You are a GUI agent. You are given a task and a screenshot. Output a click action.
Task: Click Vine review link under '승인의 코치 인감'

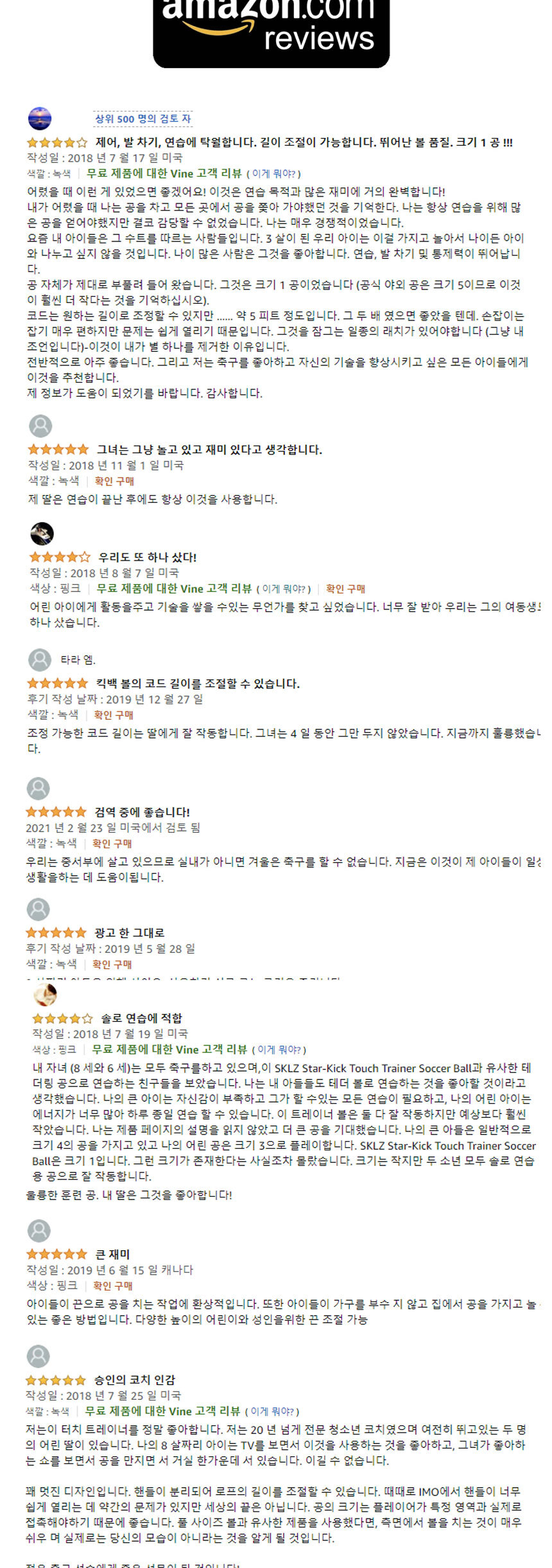[162, 1411]
